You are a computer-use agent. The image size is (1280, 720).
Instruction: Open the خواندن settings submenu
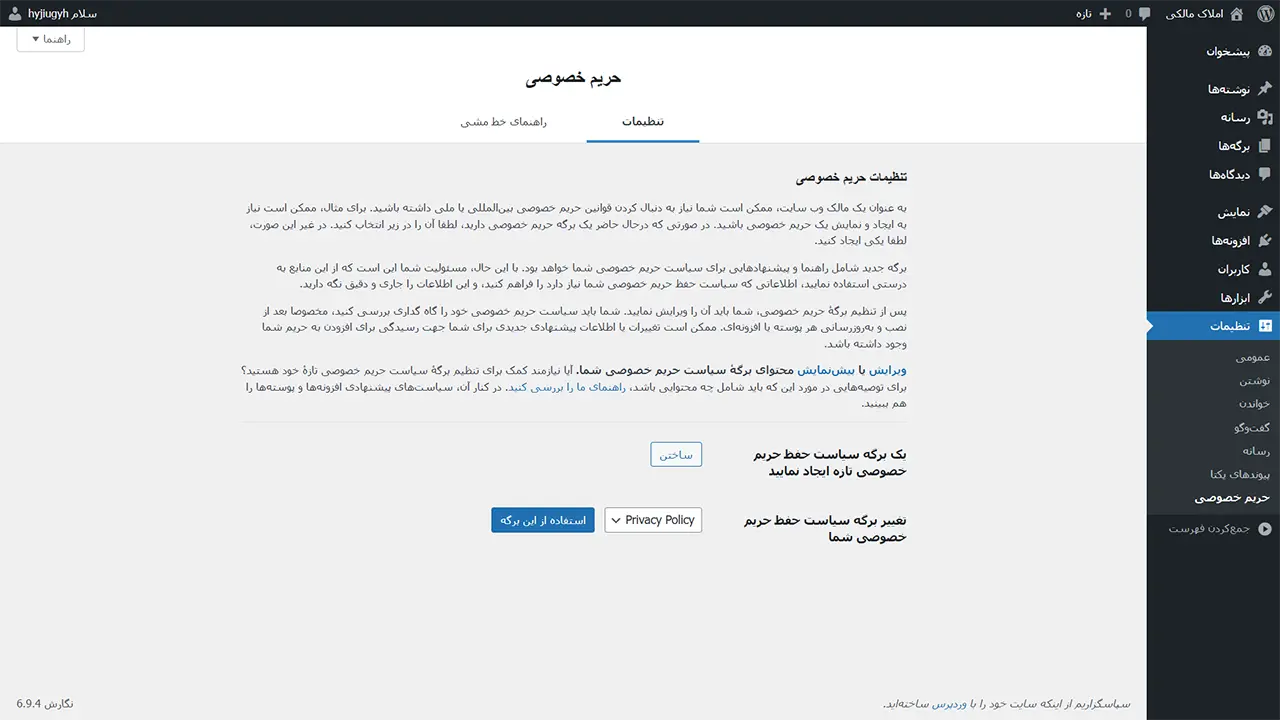(x=1254, y=404)
